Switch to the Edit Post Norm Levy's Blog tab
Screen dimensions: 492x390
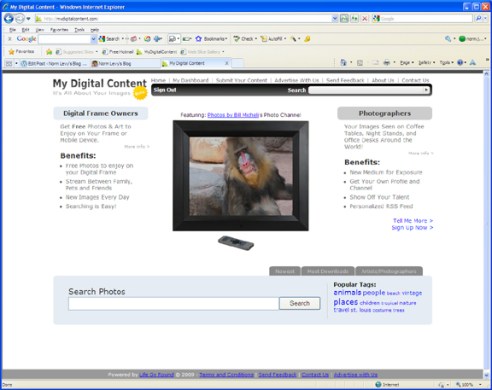click(x=54, y=63)
